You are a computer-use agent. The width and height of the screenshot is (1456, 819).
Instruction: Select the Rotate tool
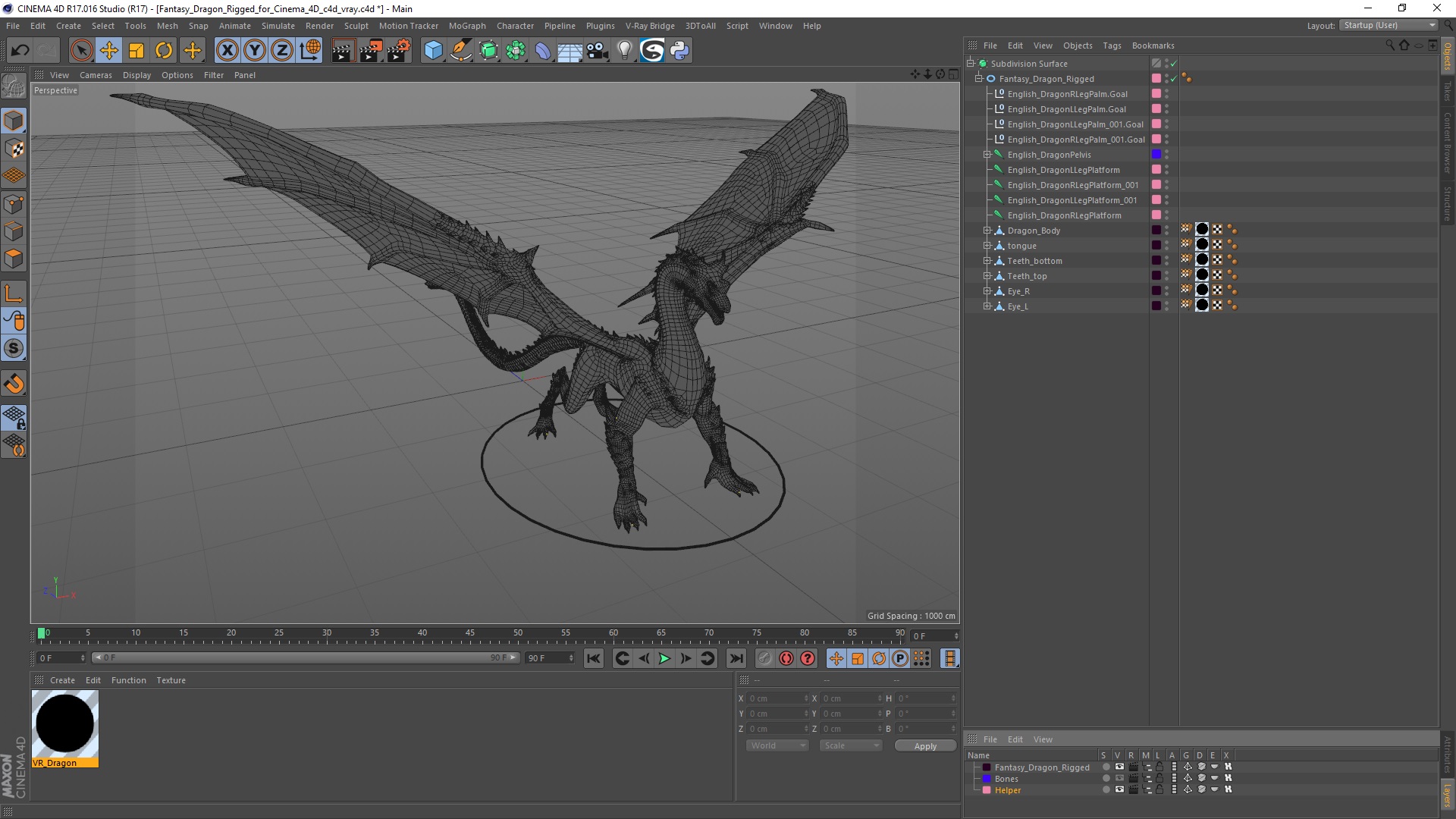(164, 51)
